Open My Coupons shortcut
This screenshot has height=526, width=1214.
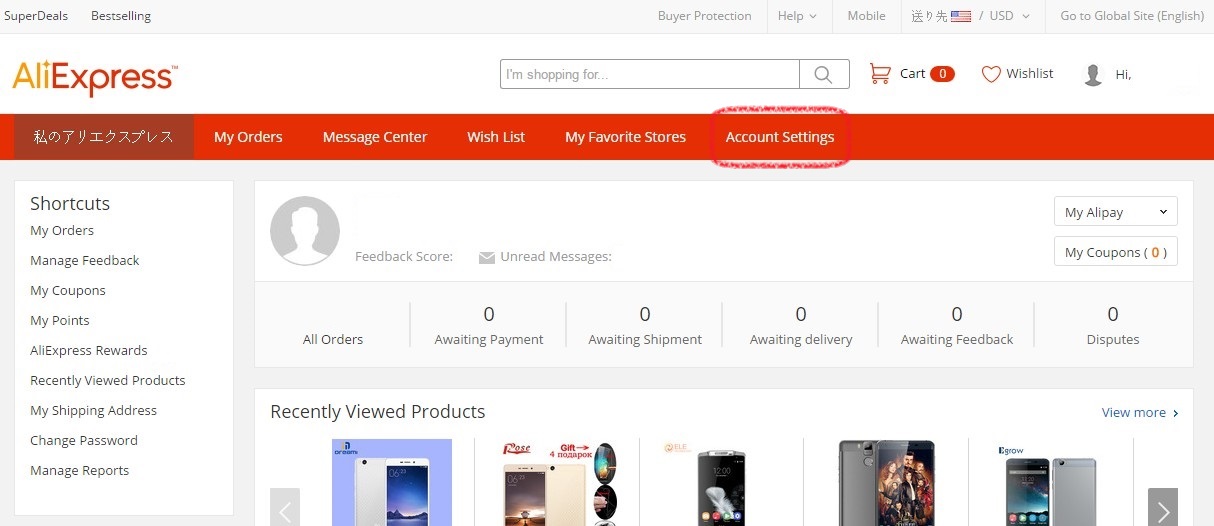[68, 291]
